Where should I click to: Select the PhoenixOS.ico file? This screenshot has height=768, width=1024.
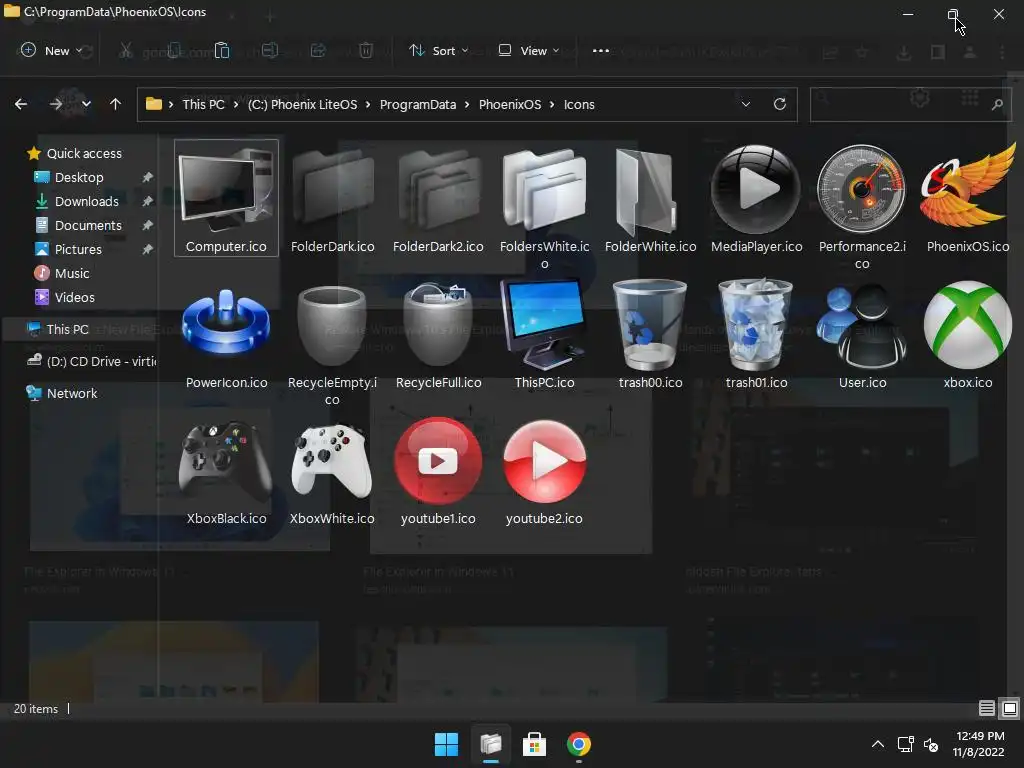tap(968, 198)
